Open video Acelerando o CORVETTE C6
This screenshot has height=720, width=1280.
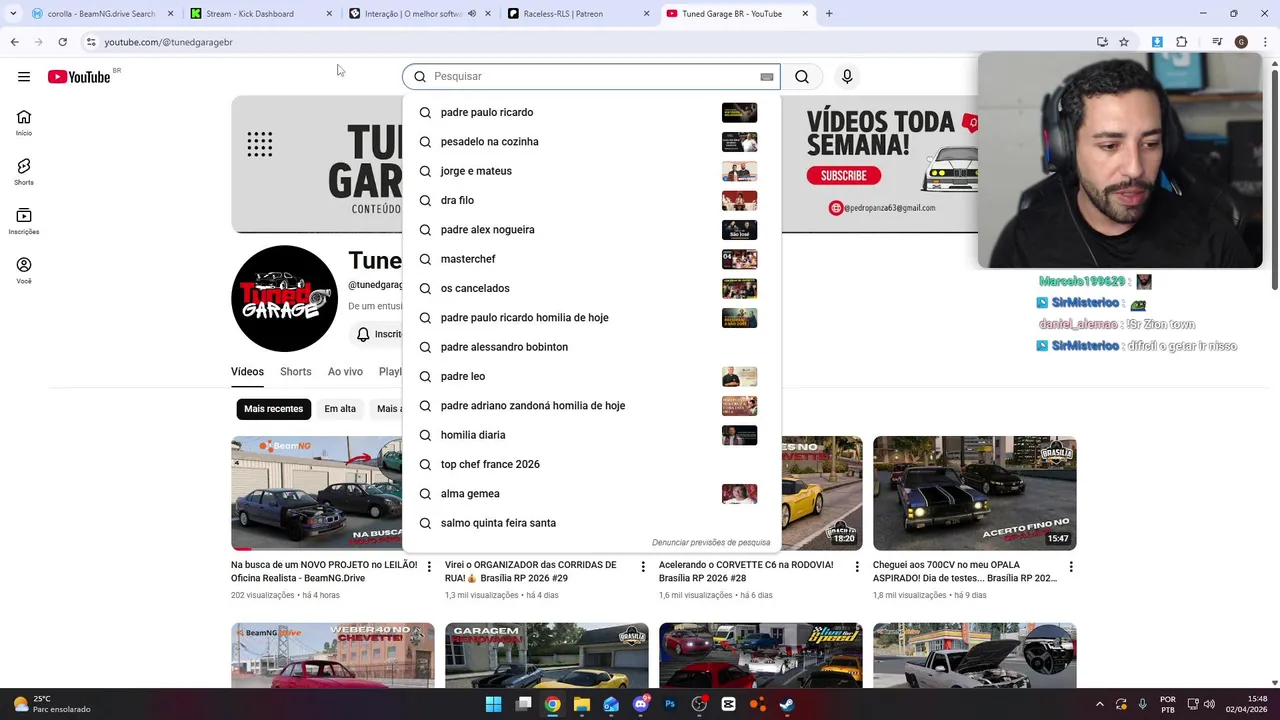[746, 571]
